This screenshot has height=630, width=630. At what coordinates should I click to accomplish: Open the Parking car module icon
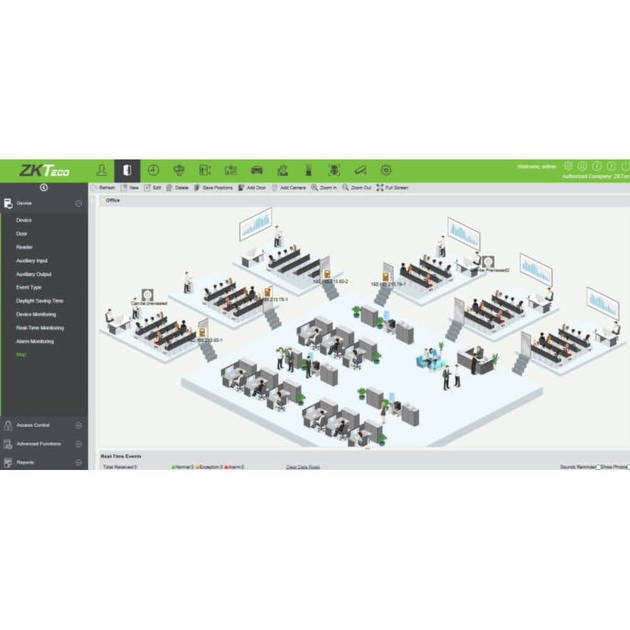point(257,170)
